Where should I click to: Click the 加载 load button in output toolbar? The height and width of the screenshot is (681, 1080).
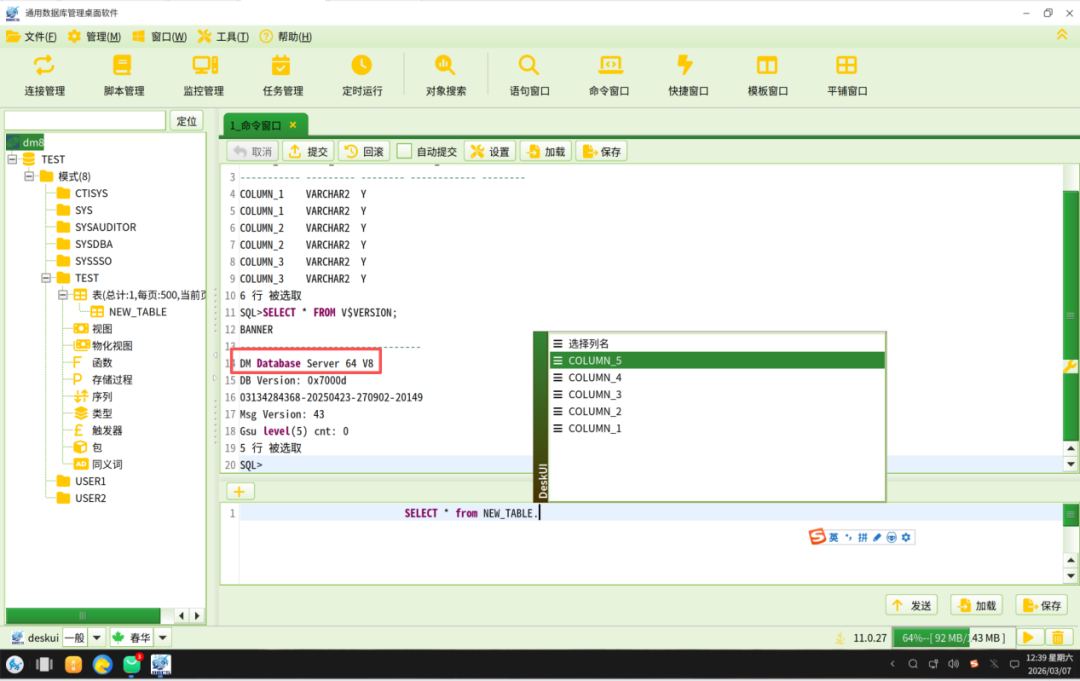(546, 151)
